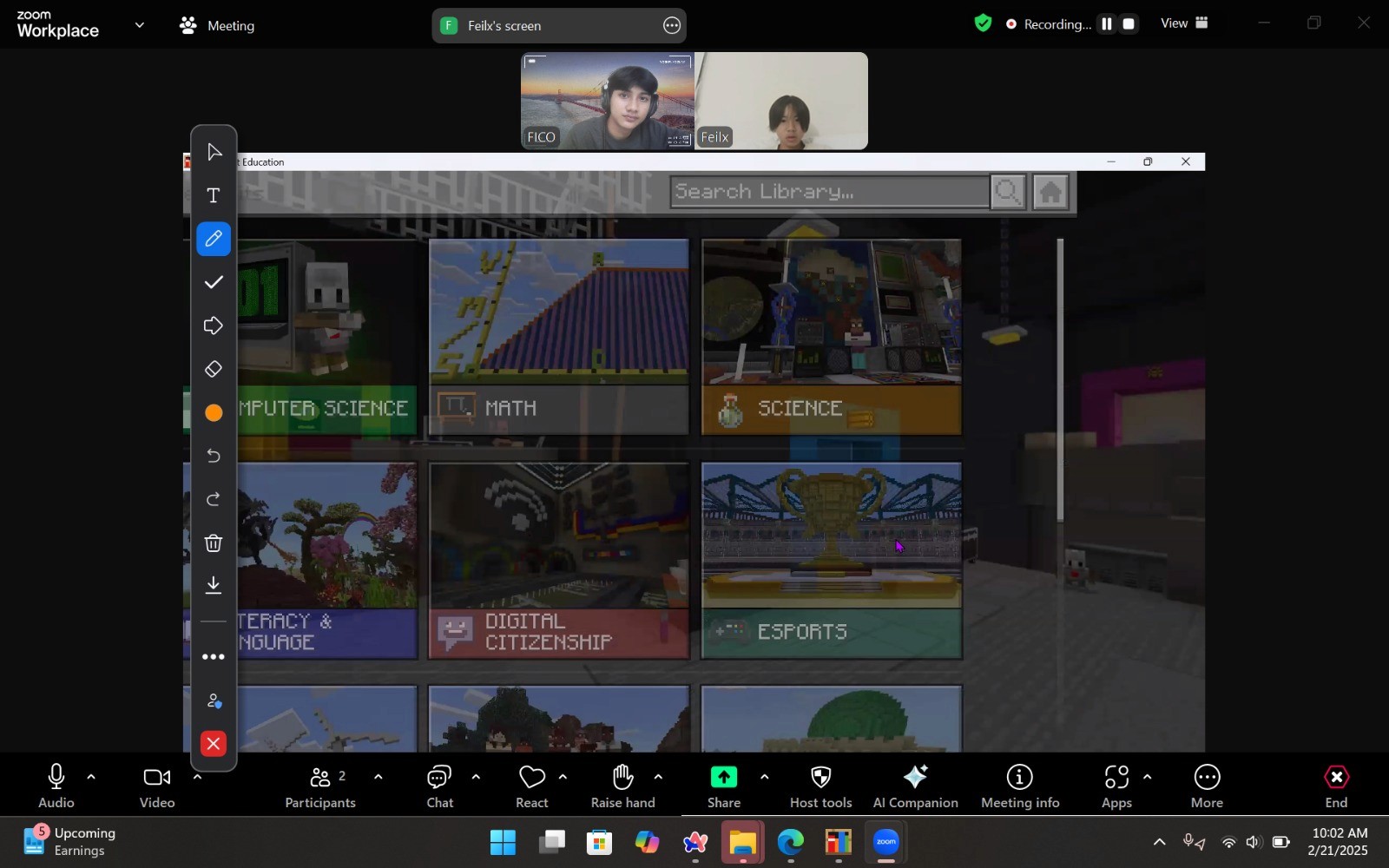Save annotations with download icon
Image resolution: width=1389 pixels, height=868 pixels.
[x=214, y=586]
